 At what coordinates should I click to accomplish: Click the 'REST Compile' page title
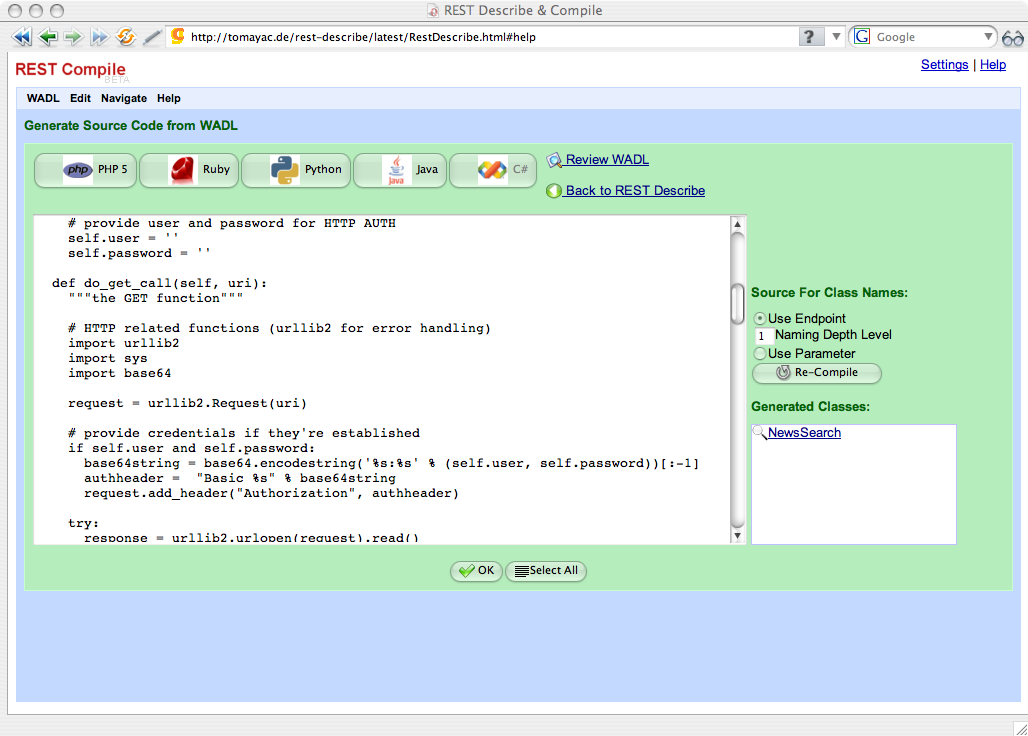70,69
